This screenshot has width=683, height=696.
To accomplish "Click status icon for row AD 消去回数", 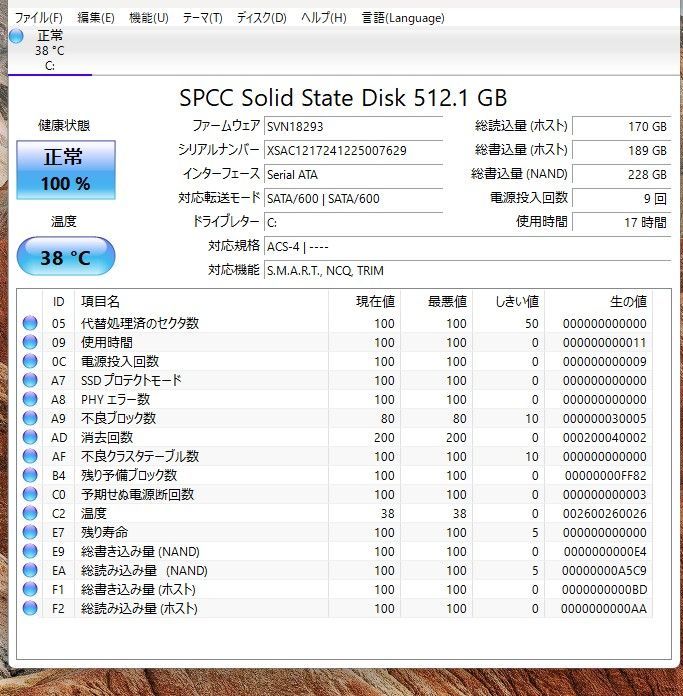I will pyautogui.click(x=30, y=437).
